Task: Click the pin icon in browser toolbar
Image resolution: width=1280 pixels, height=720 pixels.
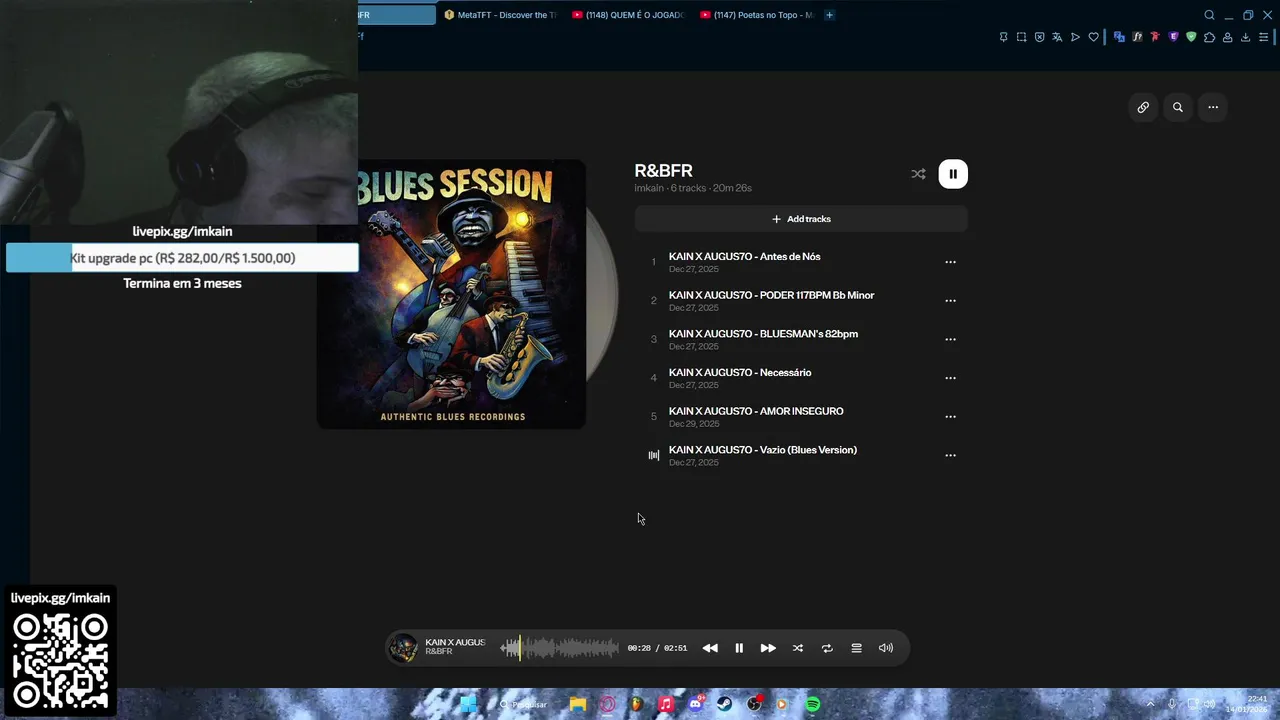Action: (1003, 37)
